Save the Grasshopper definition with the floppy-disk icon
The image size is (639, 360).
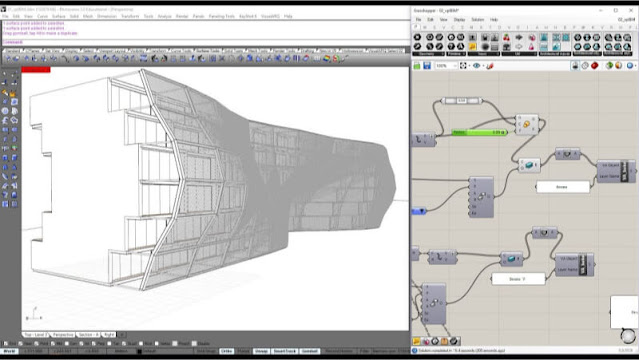427,66
